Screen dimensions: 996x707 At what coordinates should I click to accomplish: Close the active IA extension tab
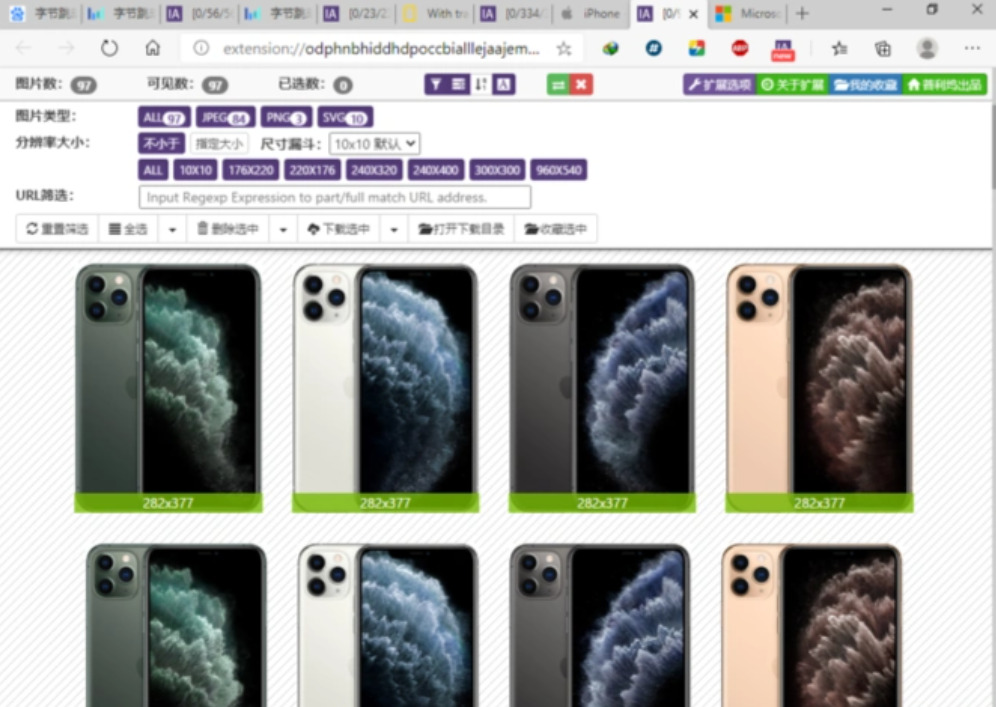[x=694, y=14]
